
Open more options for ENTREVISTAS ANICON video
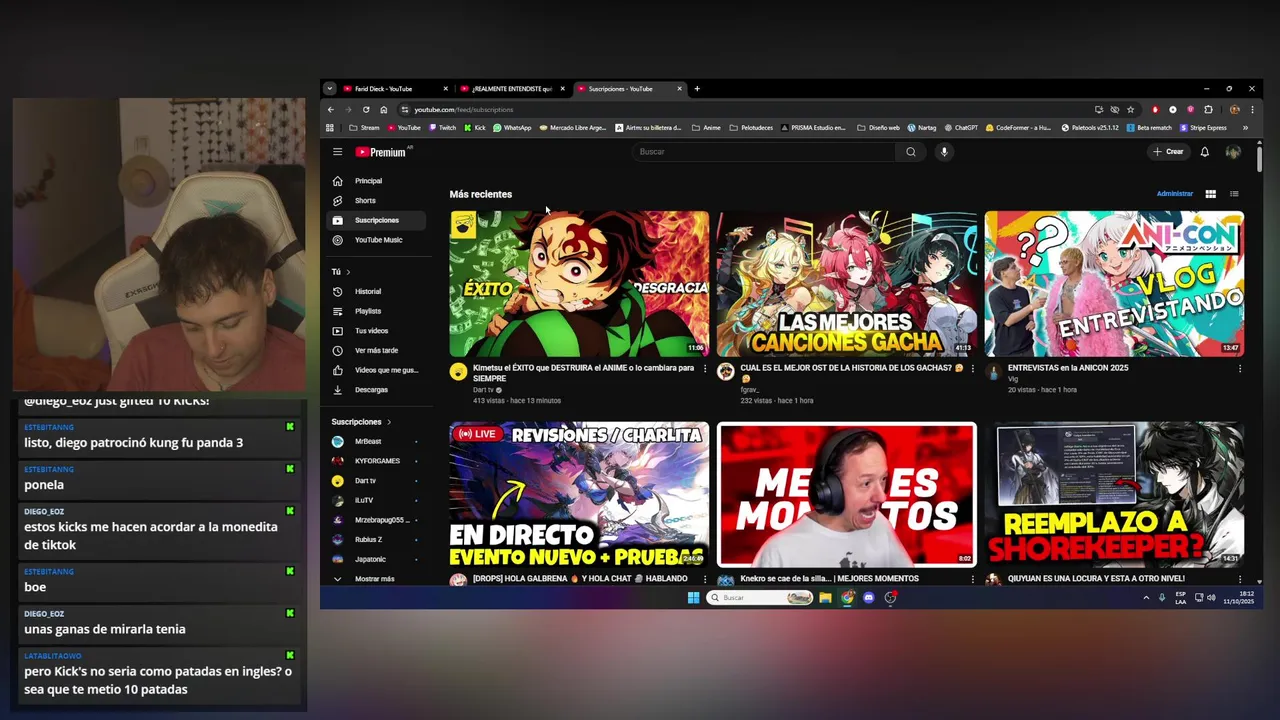point(1240,369)
